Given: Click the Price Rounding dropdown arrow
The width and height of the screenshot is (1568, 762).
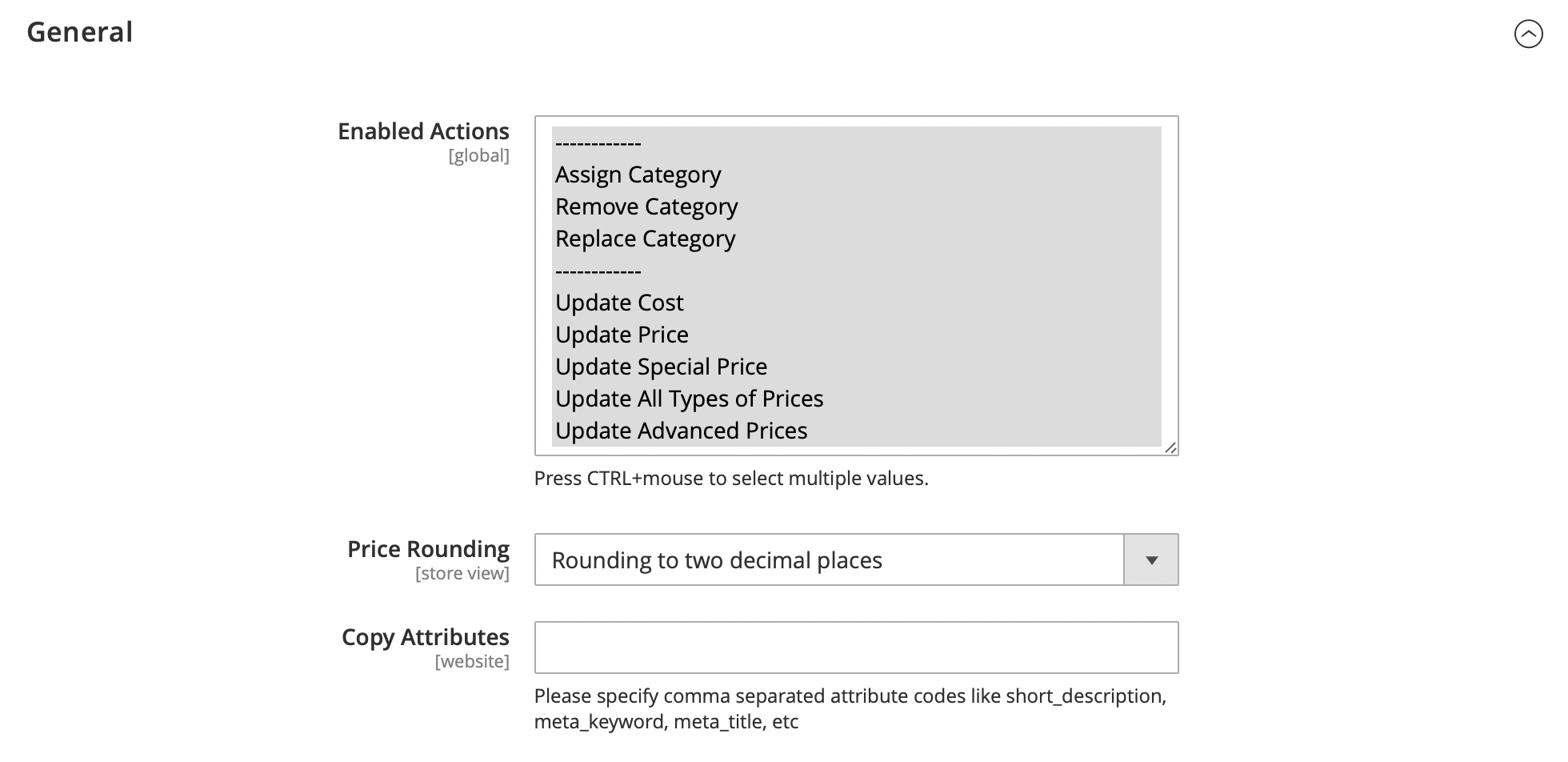Looking at the screenshot, I should [1151, 559].
